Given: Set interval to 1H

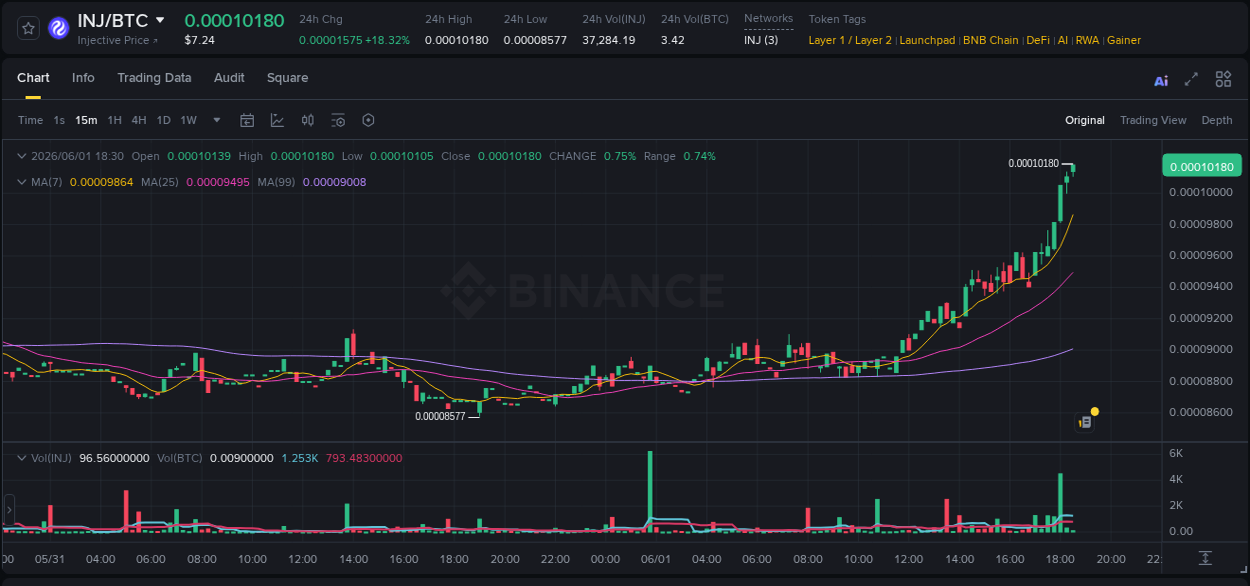Looking at the screenshot, I should point(114,120).
